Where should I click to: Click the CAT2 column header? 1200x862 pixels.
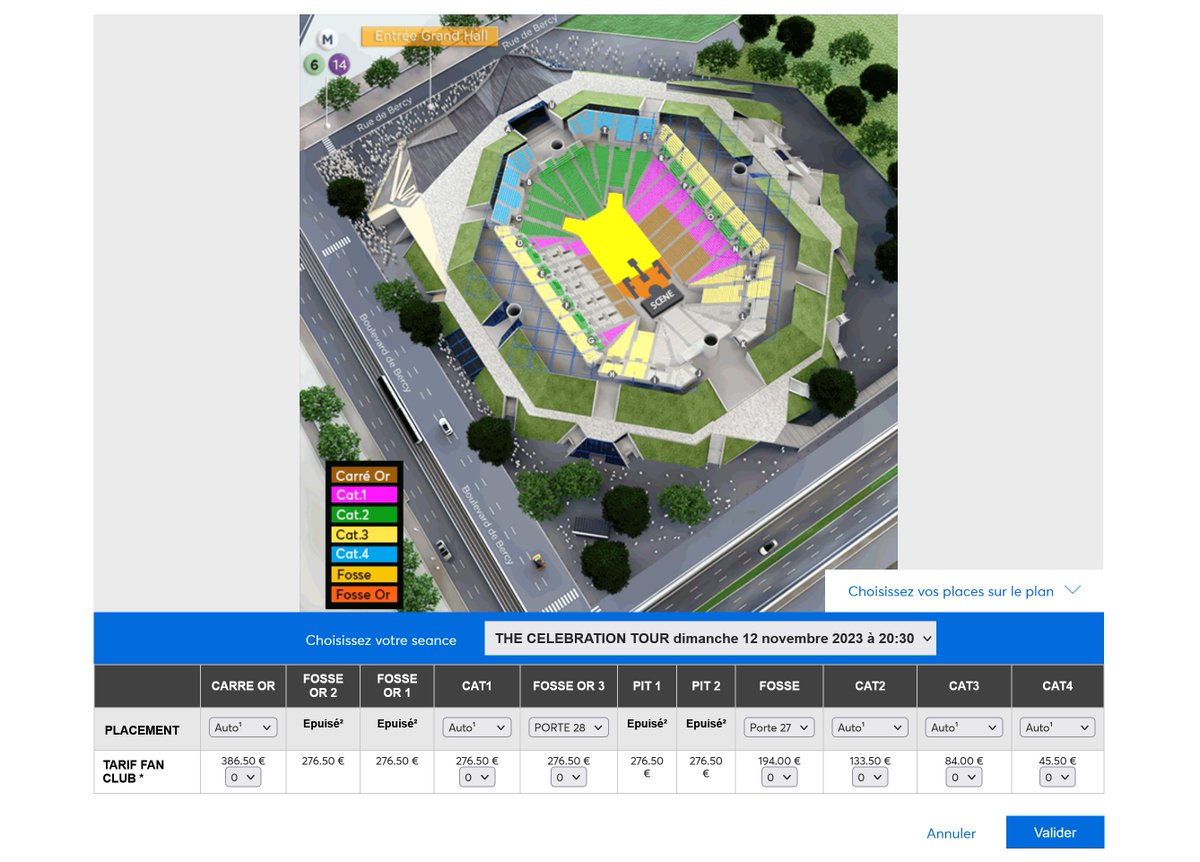tap(870, 686)
